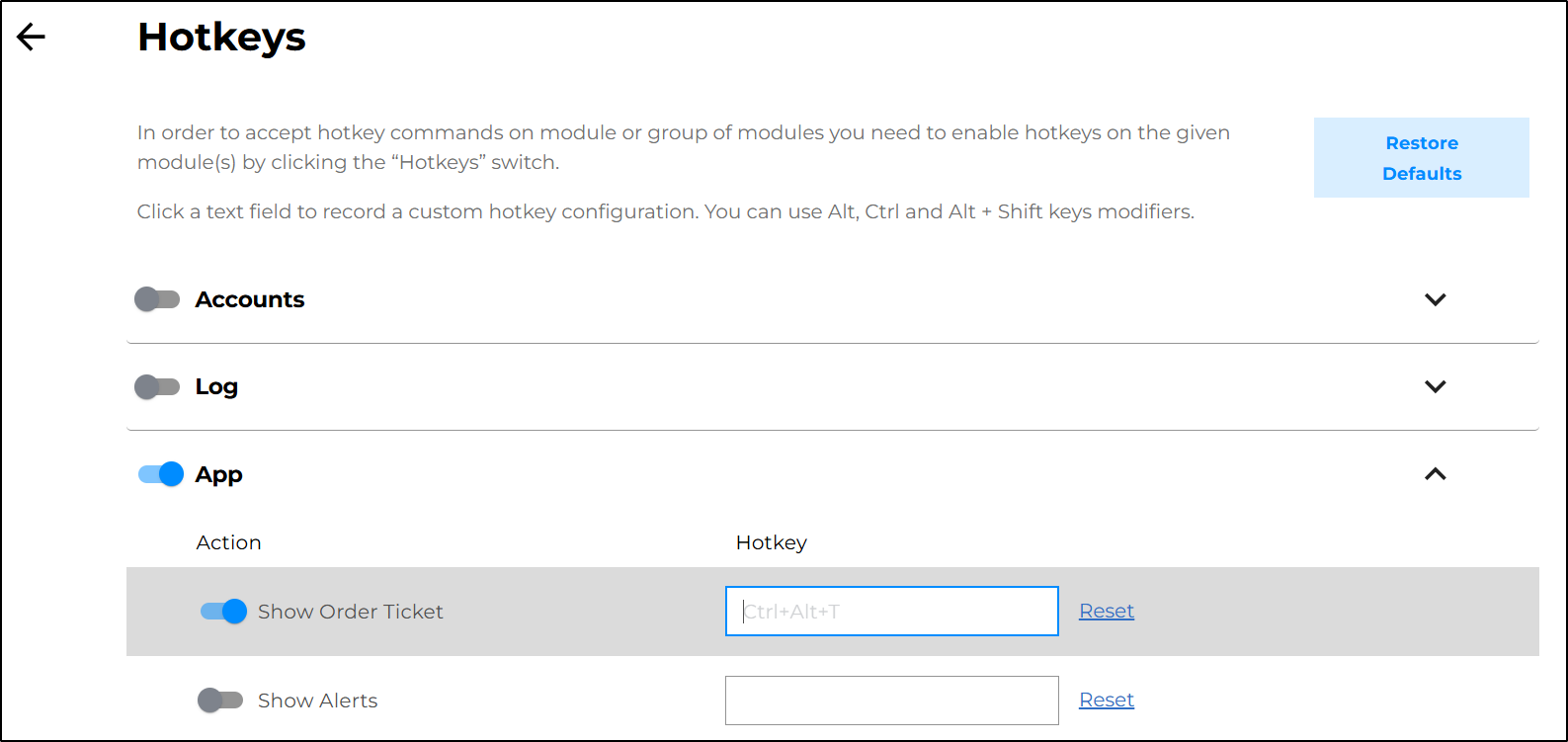
Task: Click the Log section title
Action: point(216,386)
